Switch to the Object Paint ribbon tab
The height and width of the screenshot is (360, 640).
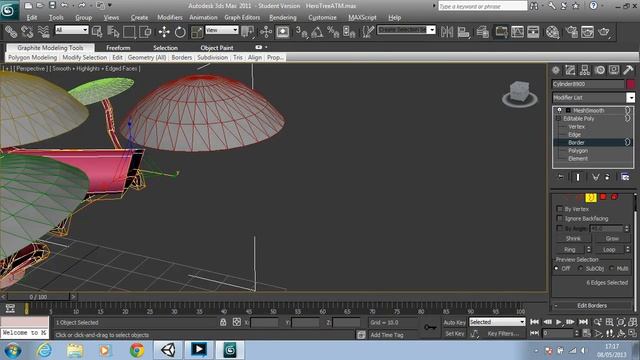click(x=217, y=48)
